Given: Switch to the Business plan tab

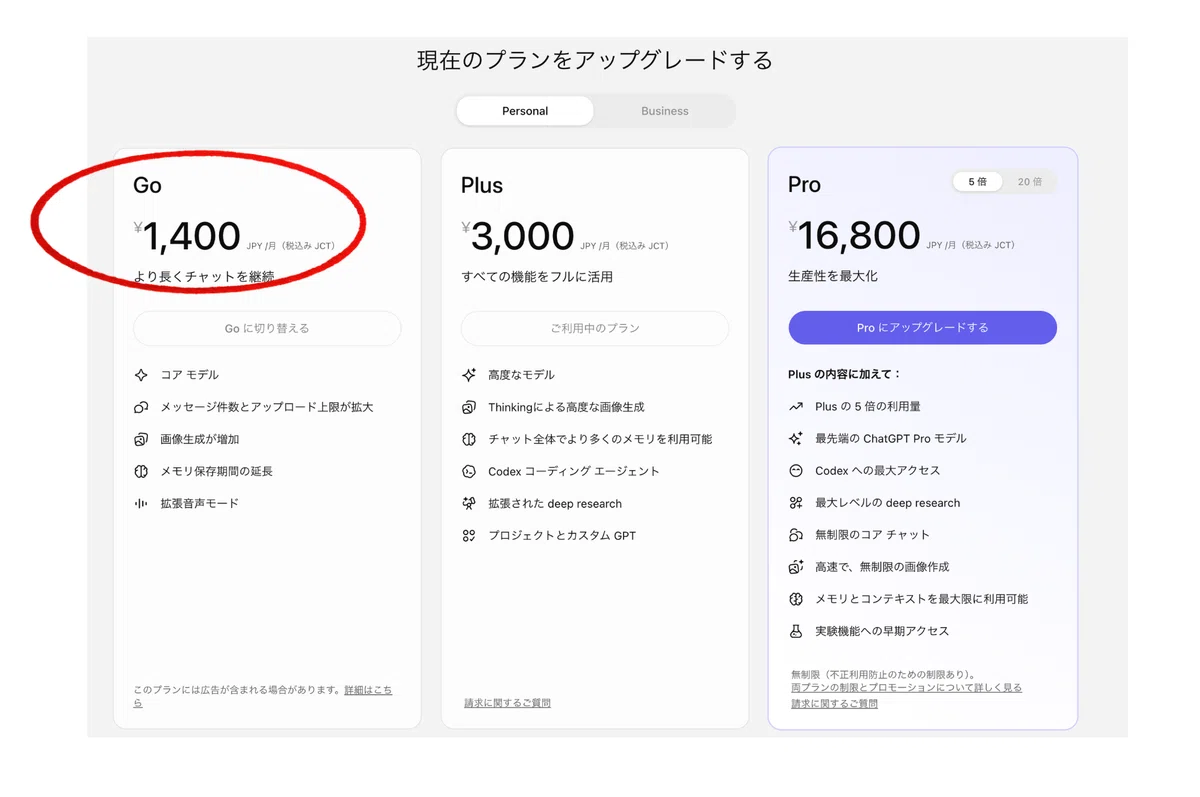Looking at the screenshot, I should click(665, 111).
